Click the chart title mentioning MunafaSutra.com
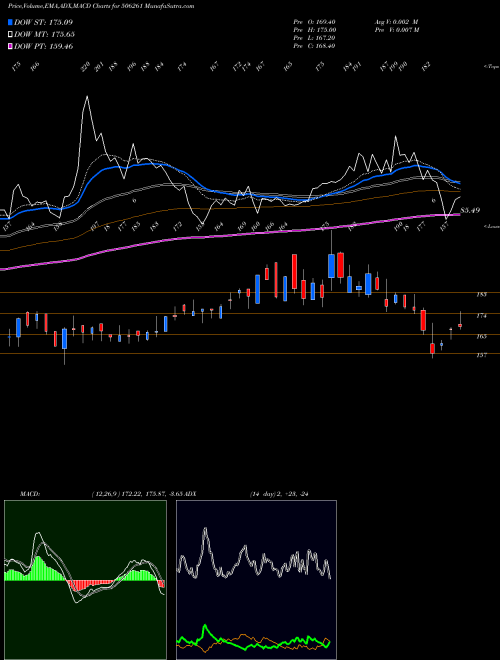Image resolution: width=500 pixels, height=660 pixels. tap(101, 6)
